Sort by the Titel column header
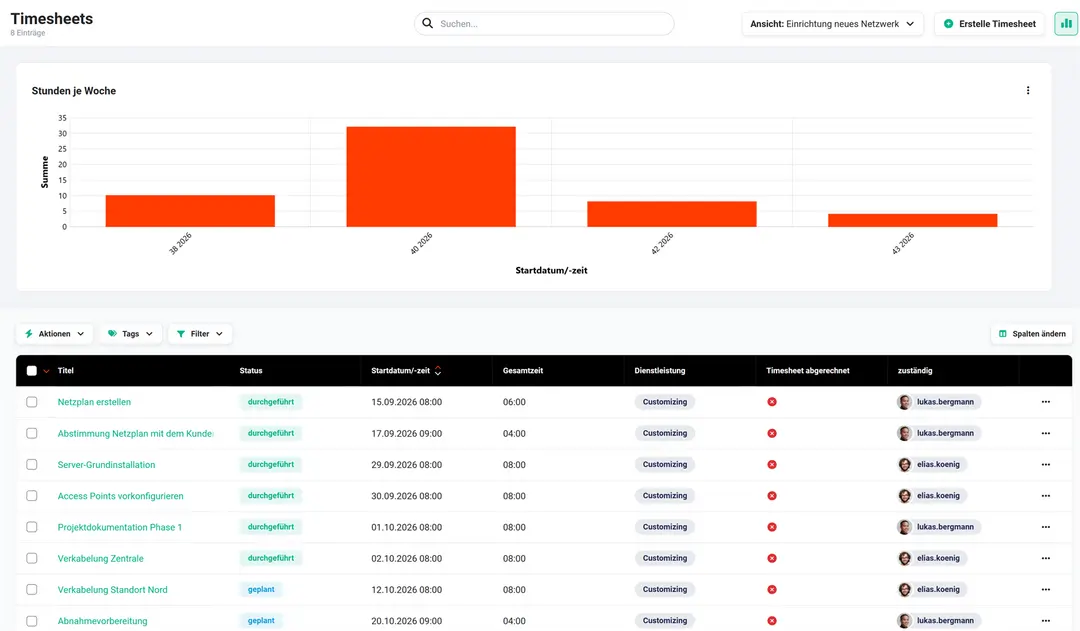 coord(65,371)
